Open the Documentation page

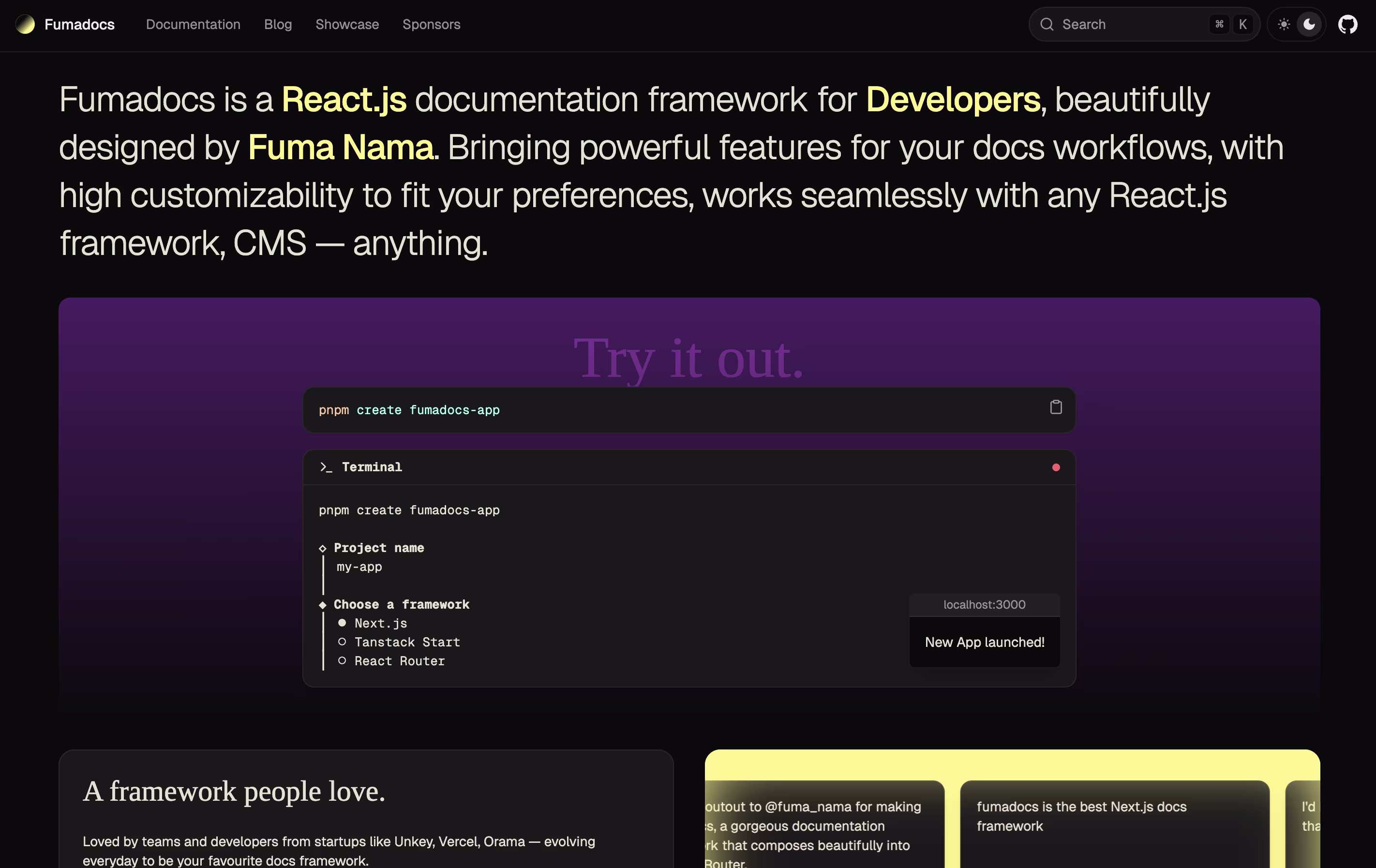pyautogui.click(x=193, y=24)
